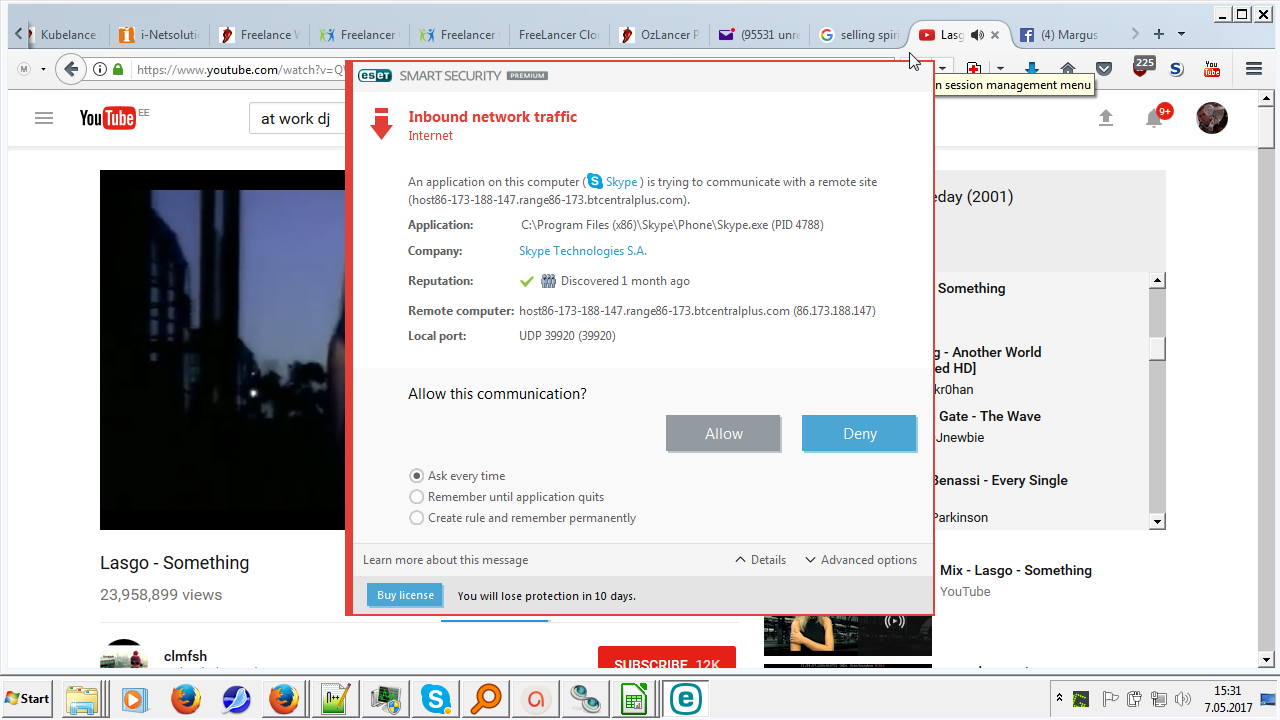The image size is (1280, 720).
Task: Click the Lasgo video player
Action: (x=223, y=350)
